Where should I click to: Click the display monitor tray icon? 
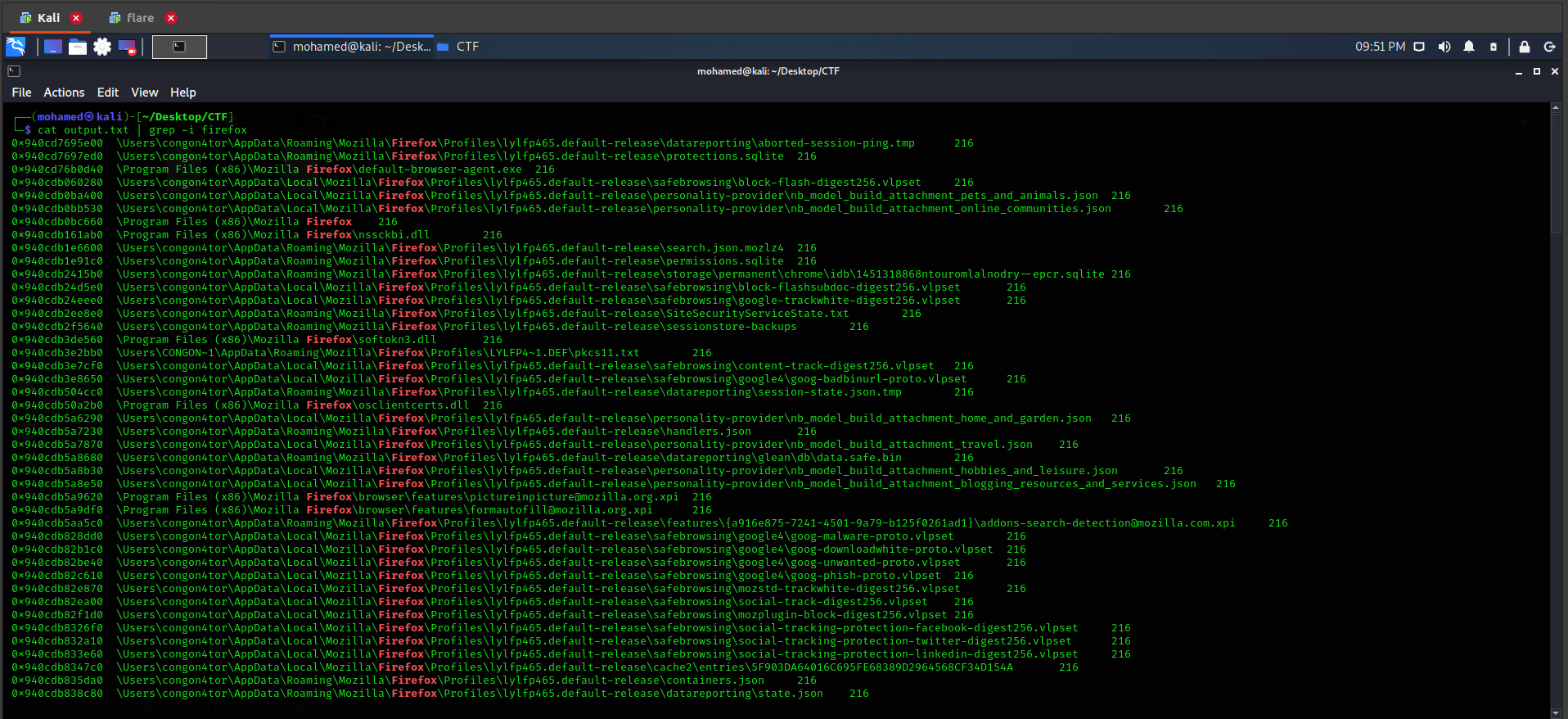point(1420,47)
